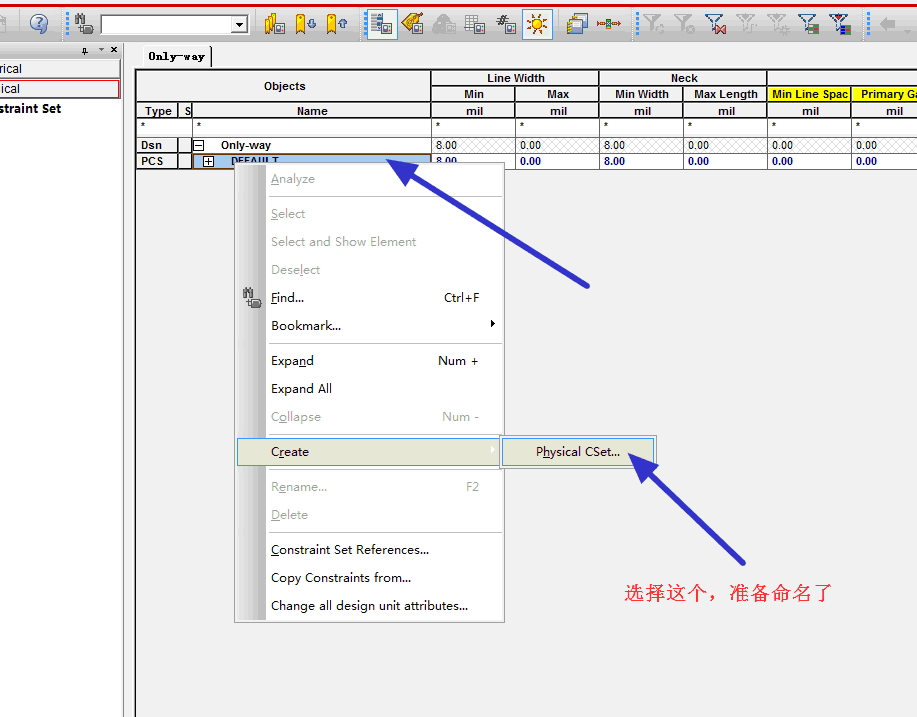Toggle the yellow sun highlight icon

[537, 24]
